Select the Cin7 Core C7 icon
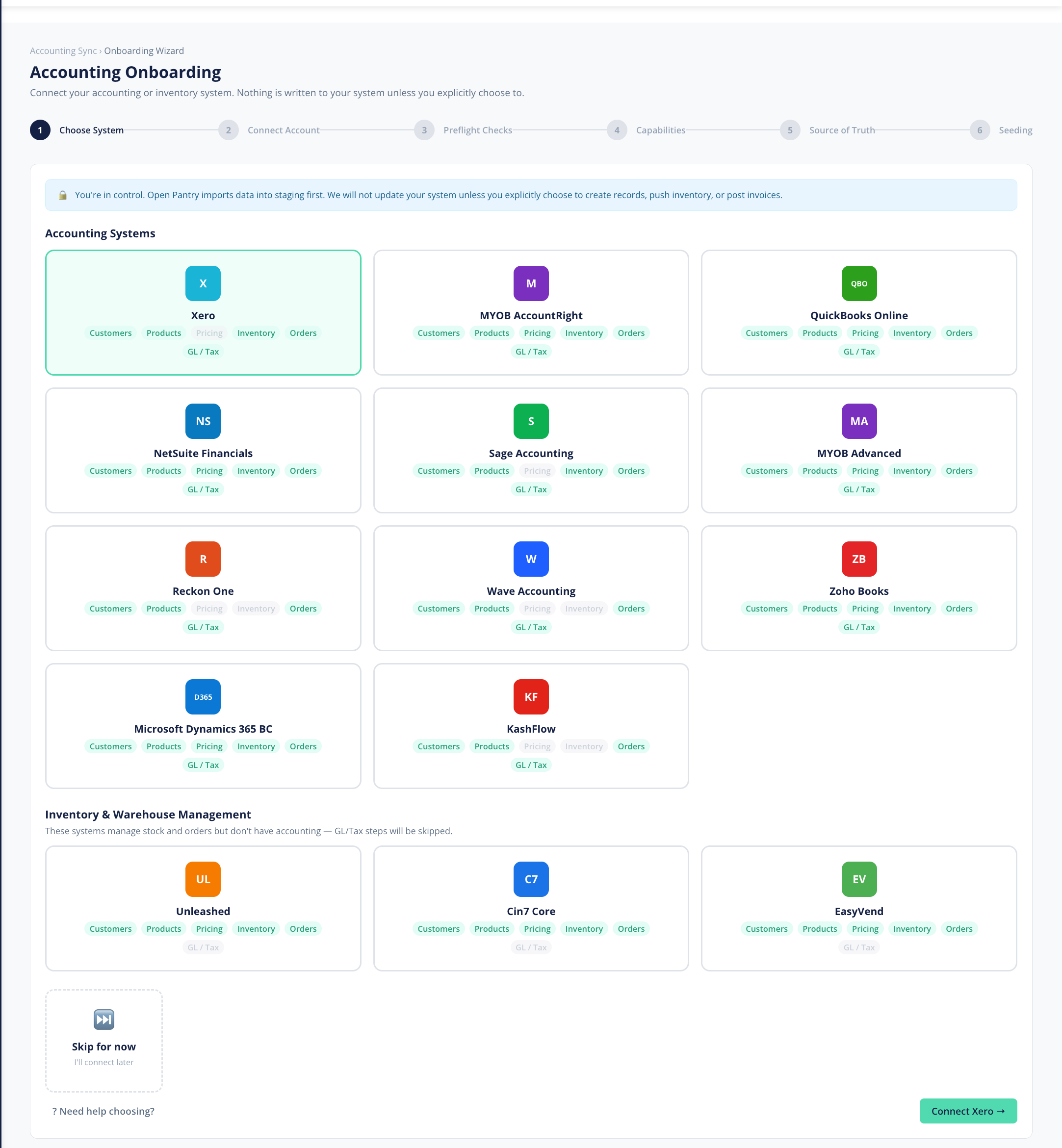This screenshot has width=1062, height=1148. (x=530, y=879)
